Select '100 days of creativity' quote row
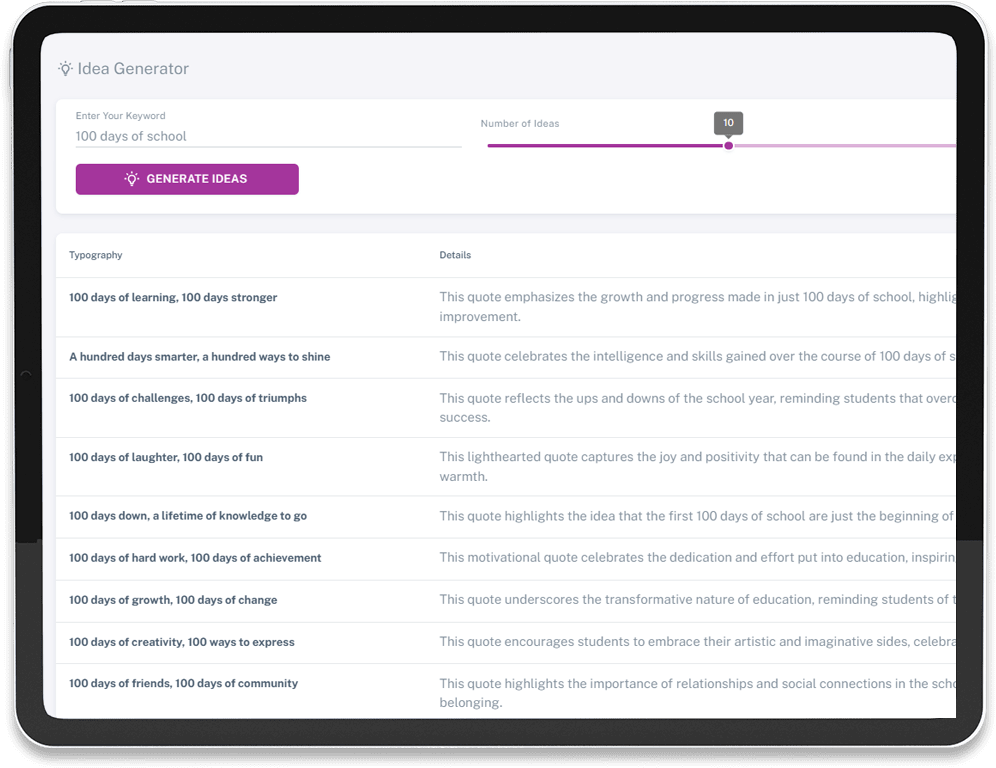Viewport: 996px width, 768px height. (182, 642)
